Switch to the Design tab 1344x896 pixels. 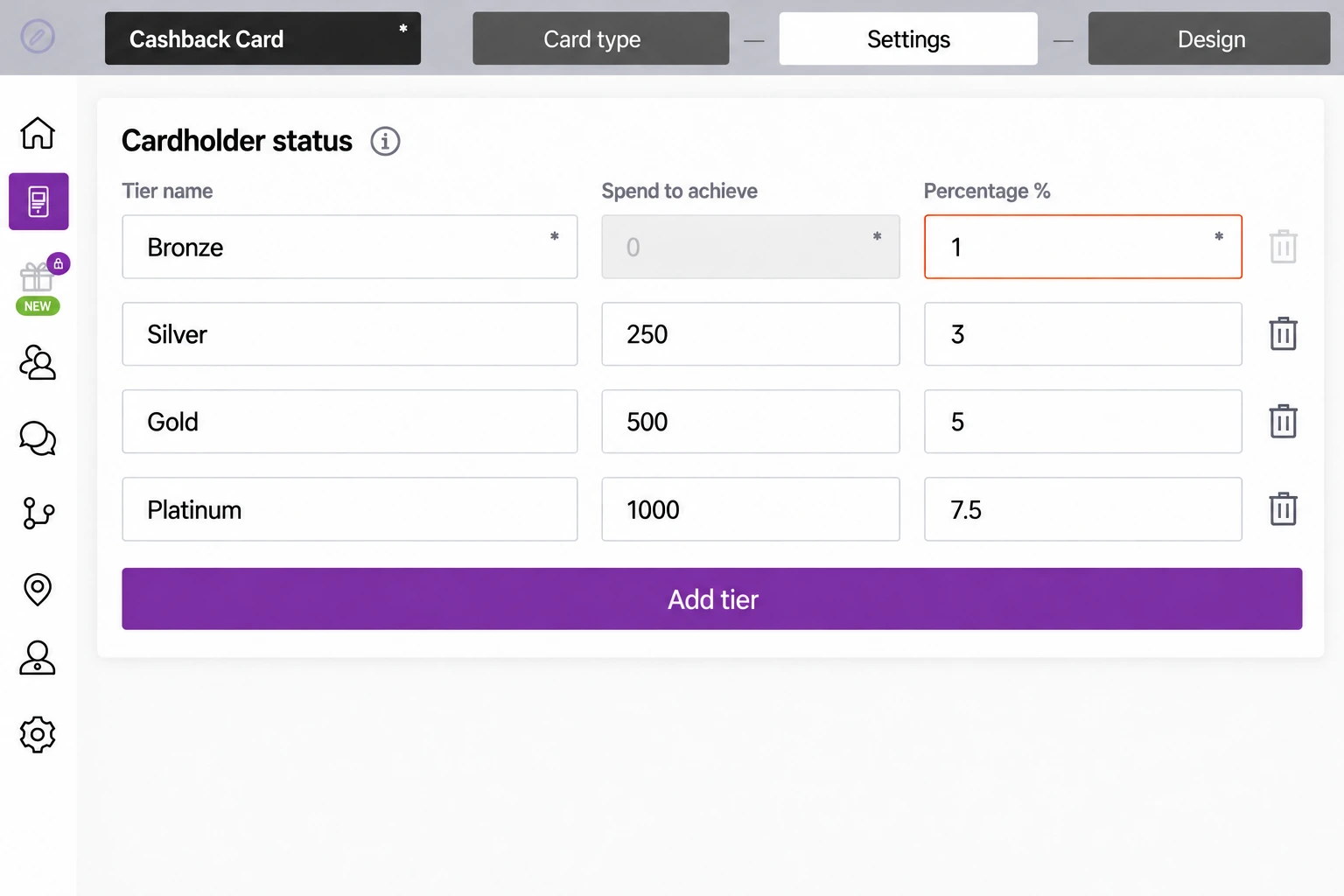[x=1209, y=38]
